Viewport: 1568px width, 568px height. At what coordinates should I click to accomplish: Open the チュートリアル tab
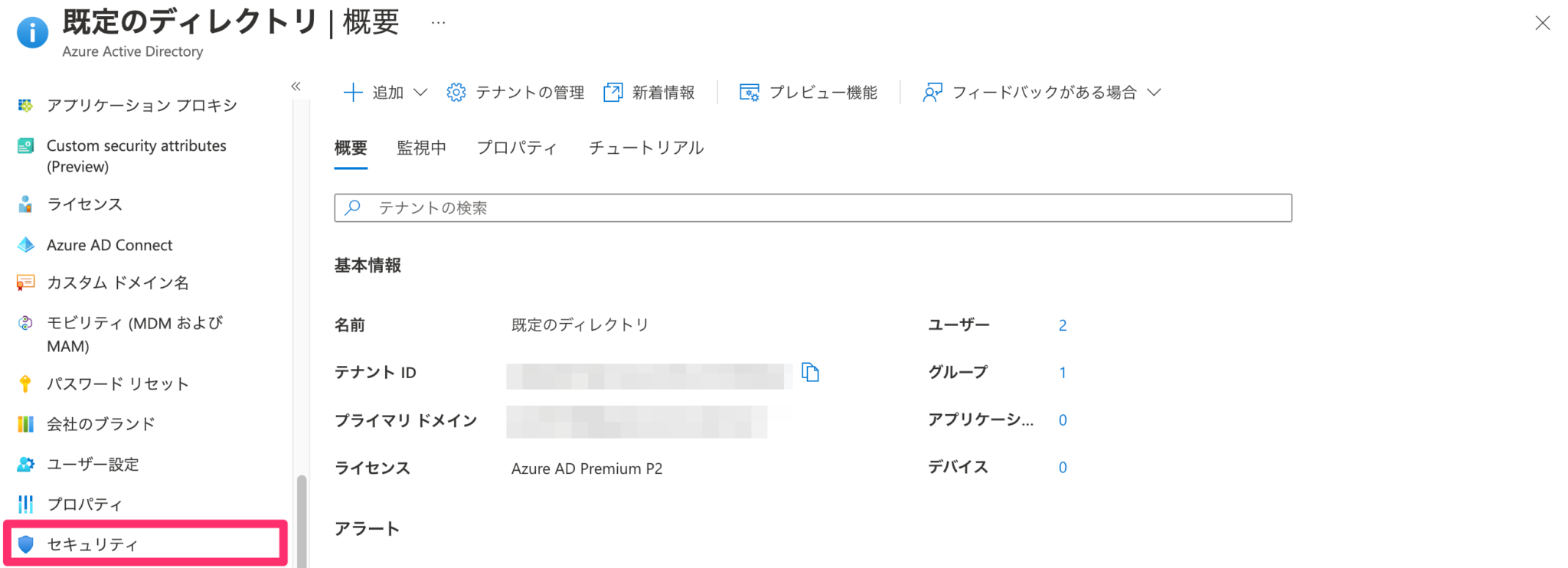click(x=647, y=148)
